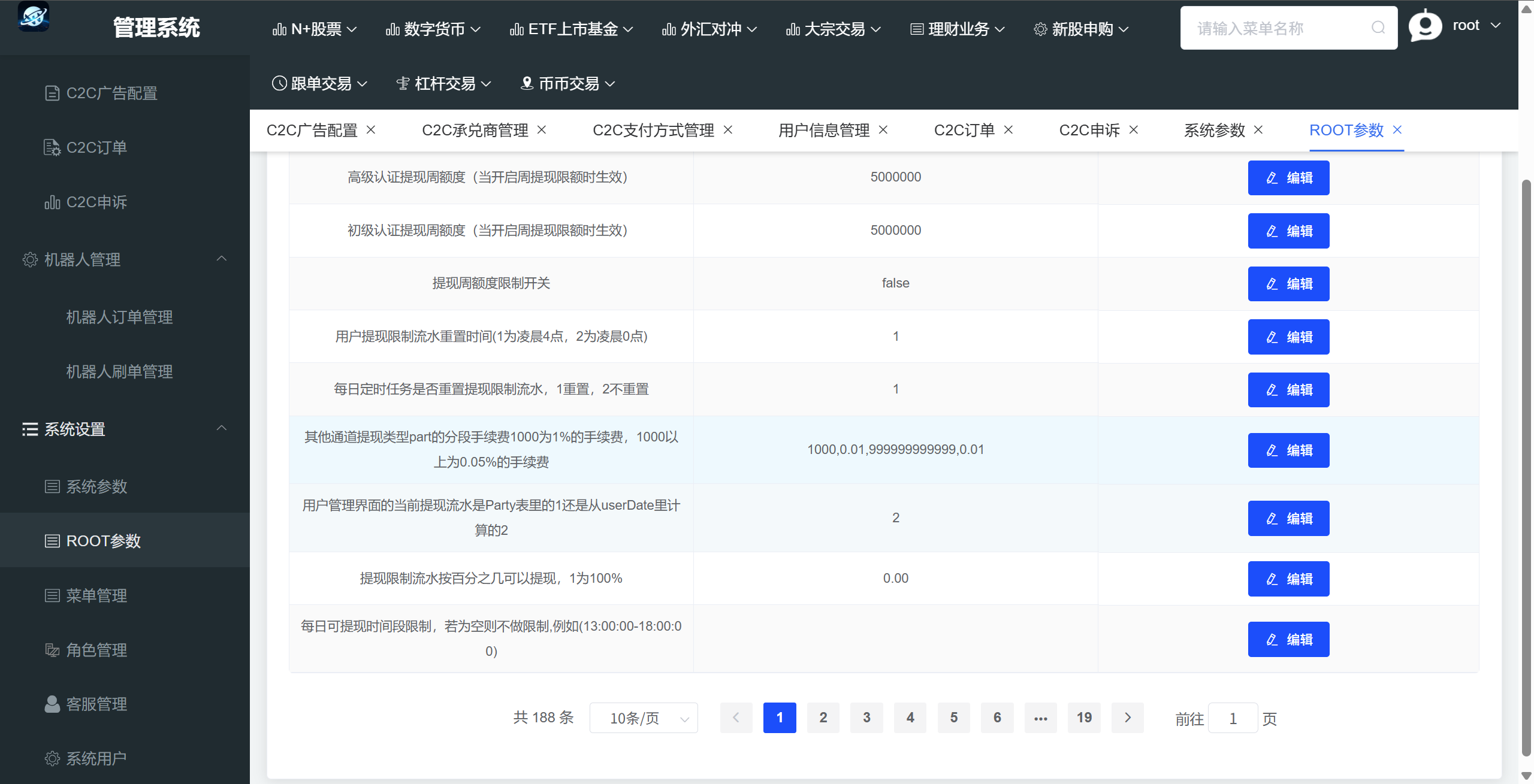Click the root user avatar icon
Image resolution: width=1534 pixels, height=784 pixels.
tap(1425, 26)
